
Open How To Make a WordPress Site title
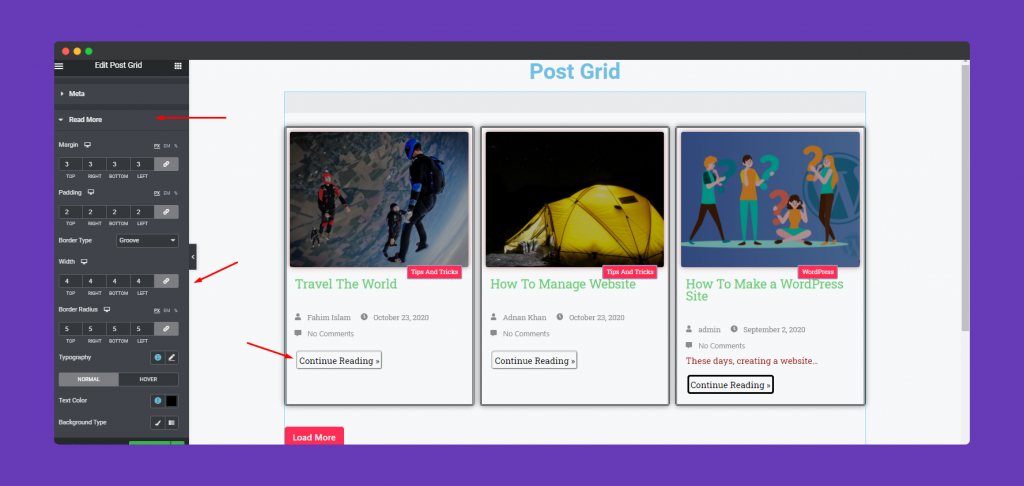pyautogui.click(x=764, y=290)
